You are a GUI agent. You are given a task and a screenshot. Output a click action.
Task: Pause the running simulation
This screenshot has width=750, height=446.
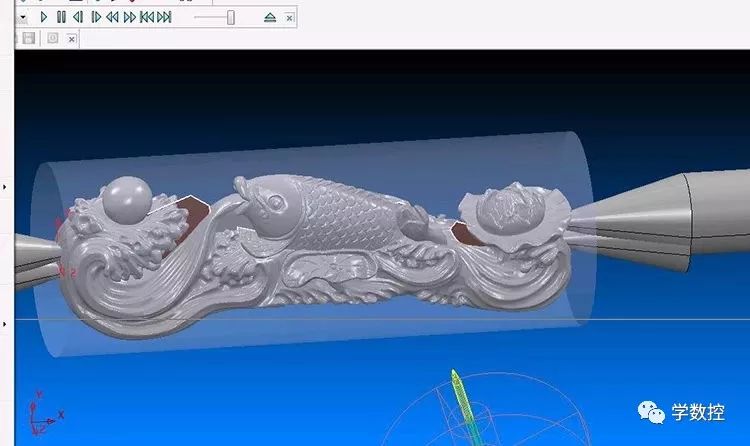(61, 17)
